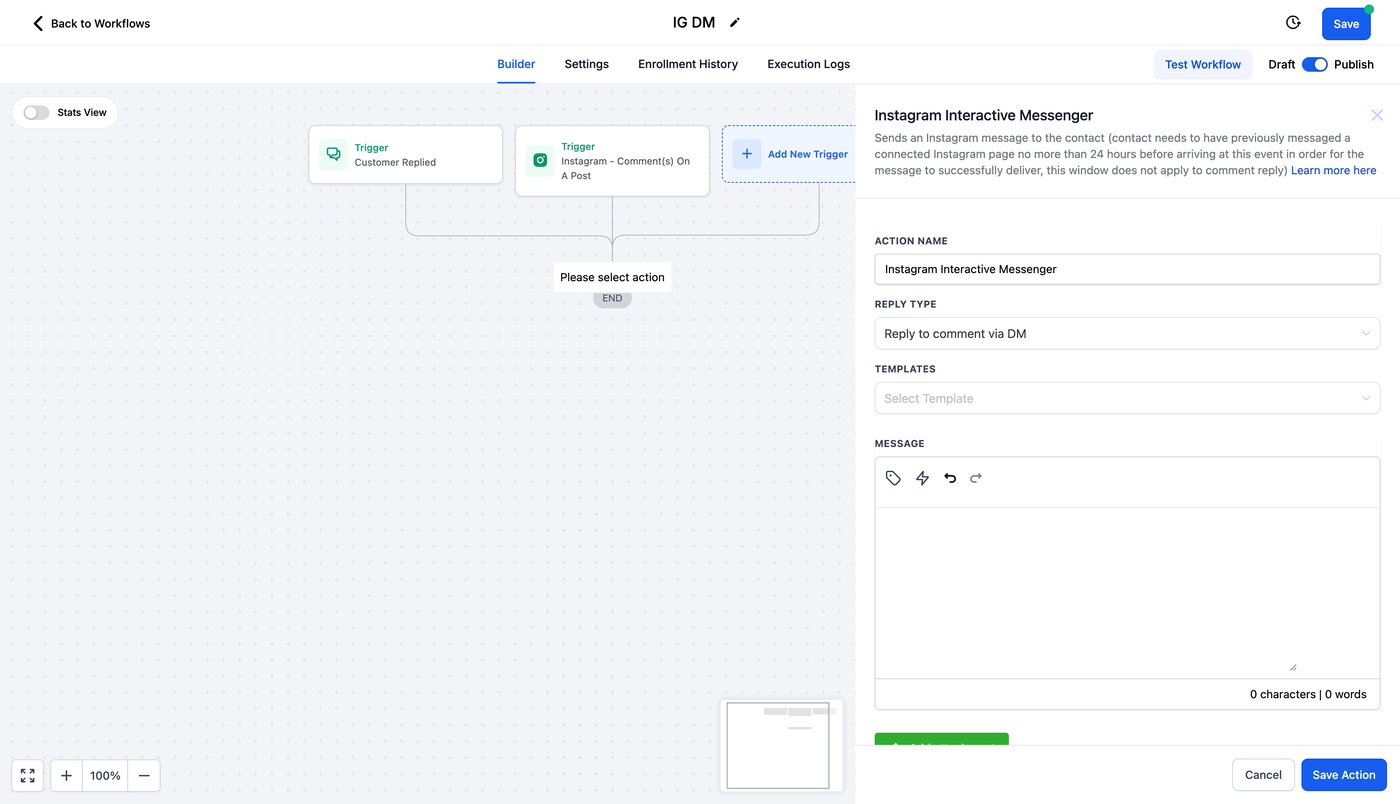The image size is (1400, 804).
Task: Toggle the Draft/Publish switch
Action: pos(1314,64)
